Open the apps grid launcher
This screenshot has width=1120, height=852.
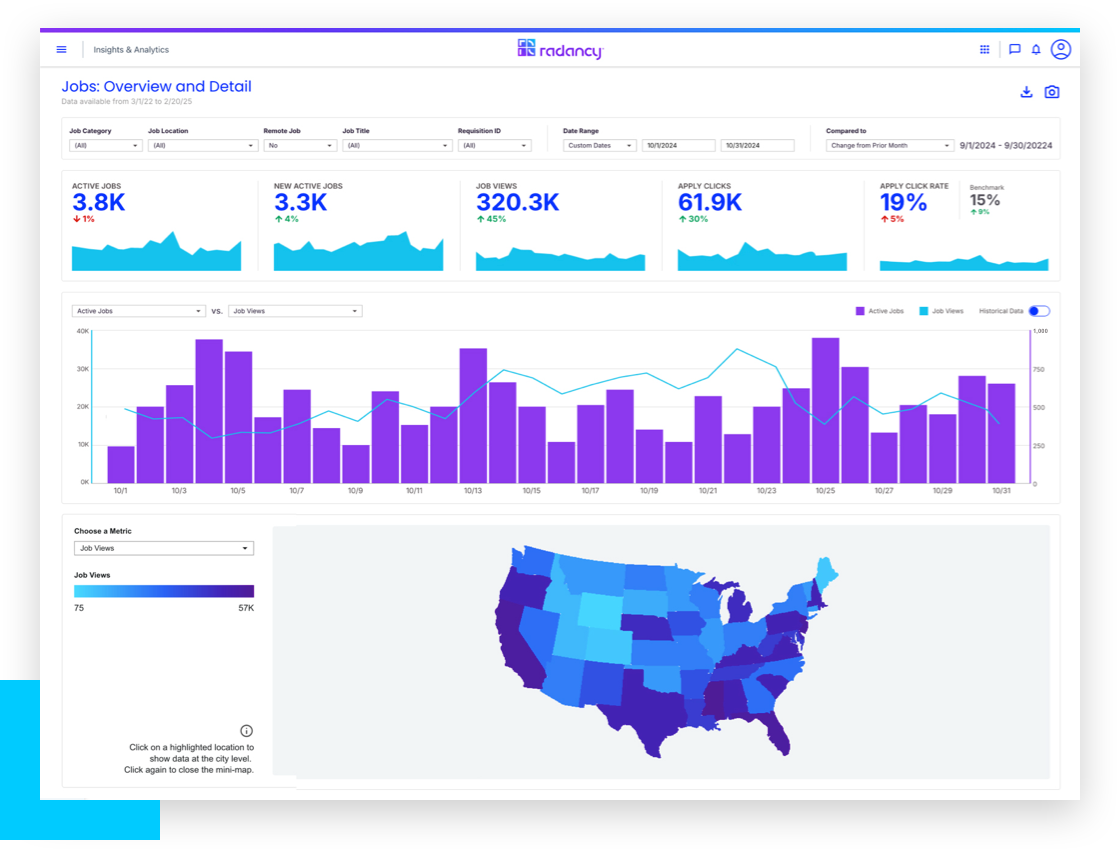(x=984, y=49)
